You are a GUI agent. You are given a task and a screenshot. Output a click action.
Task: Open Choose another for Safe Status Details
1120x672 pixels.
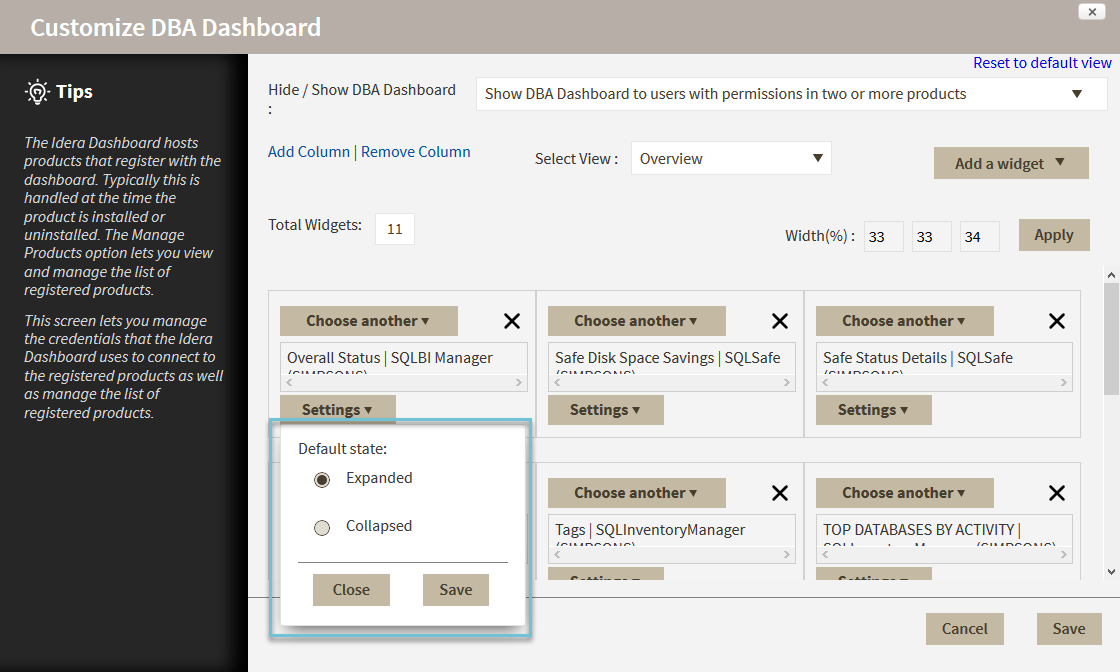[904, 321]
